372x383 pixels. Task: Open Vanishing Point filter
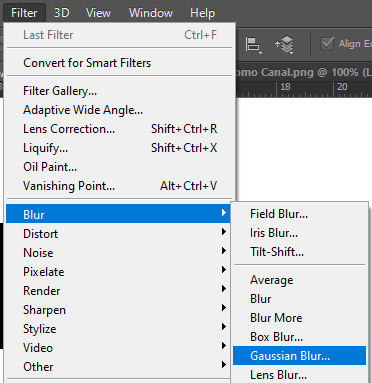pos(119,186)
